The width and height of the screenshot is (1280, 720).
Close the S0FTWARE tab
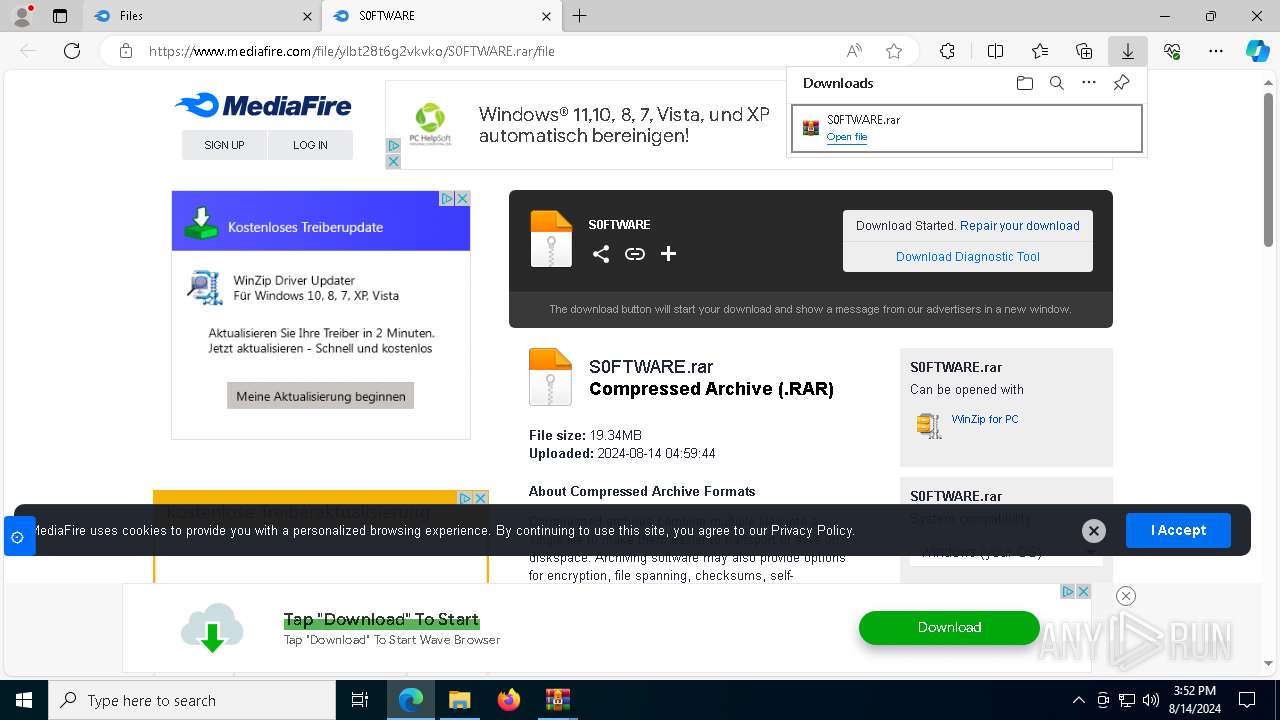(x=547, y=16)
